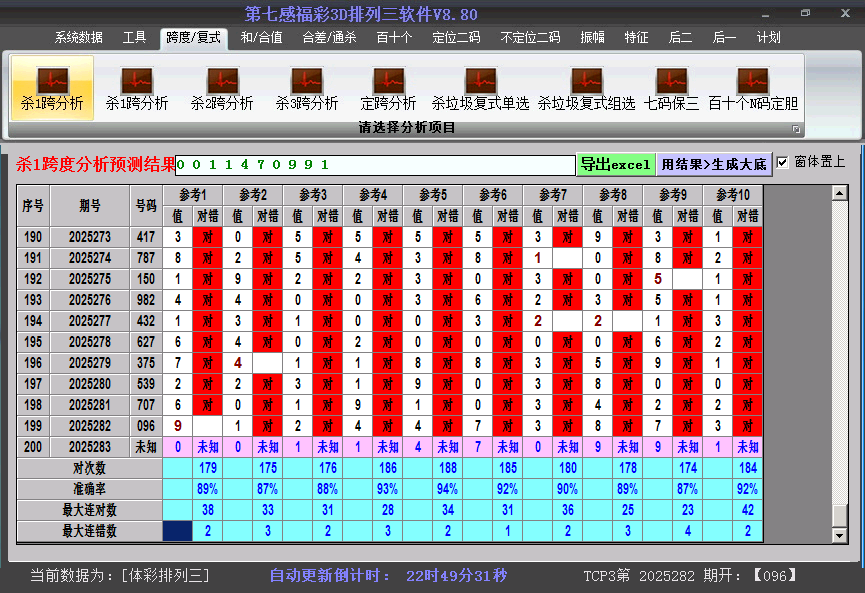
Task: Switch to the 振幅 tab
Action: pos(593,38)
